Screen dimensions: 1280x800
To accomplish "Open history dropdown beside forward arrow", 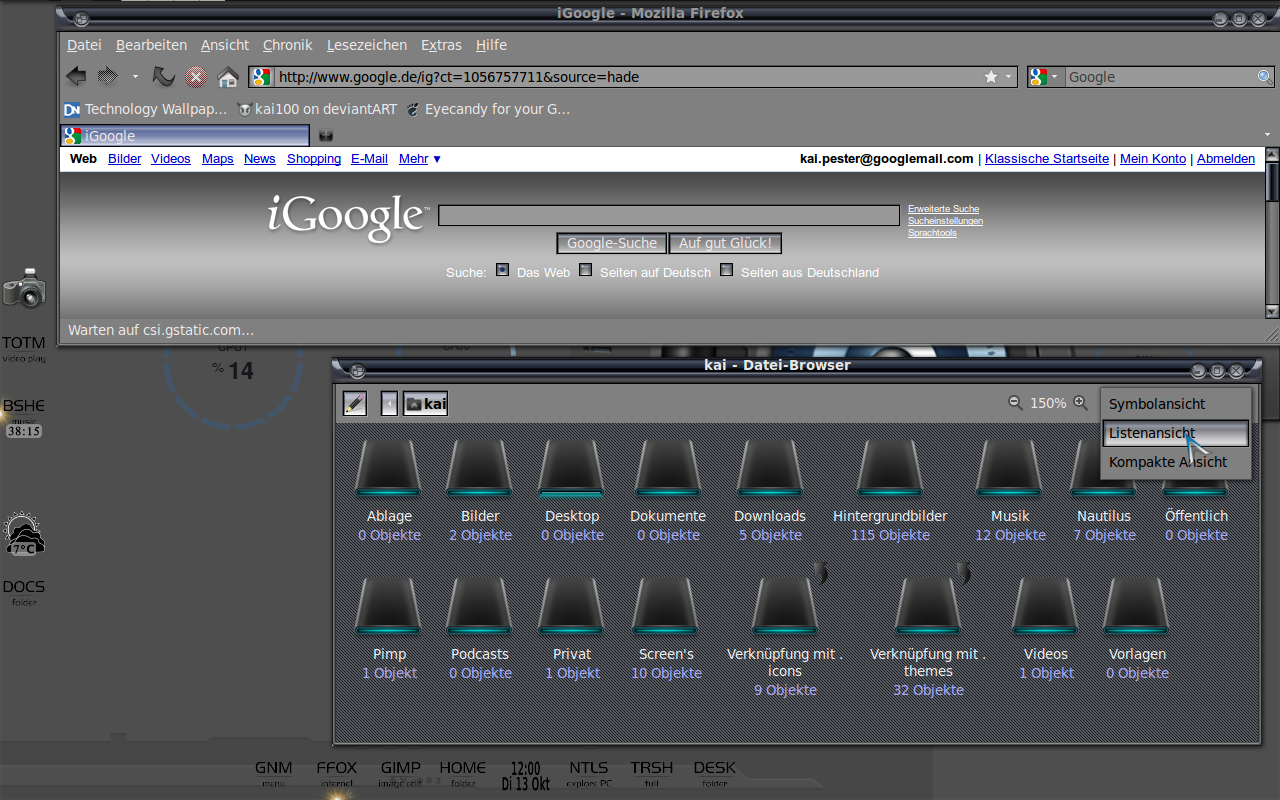I will pyautogui.click(x=135, y=77).
